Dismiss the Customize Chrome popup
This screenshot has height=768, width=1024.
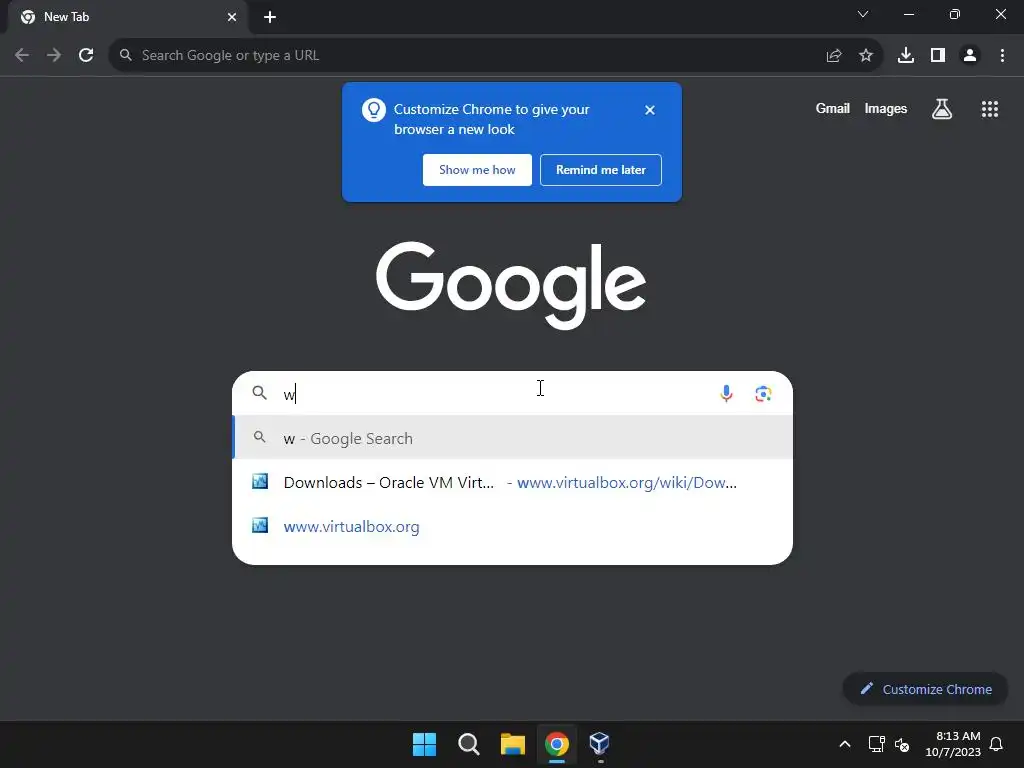(649, 110)
